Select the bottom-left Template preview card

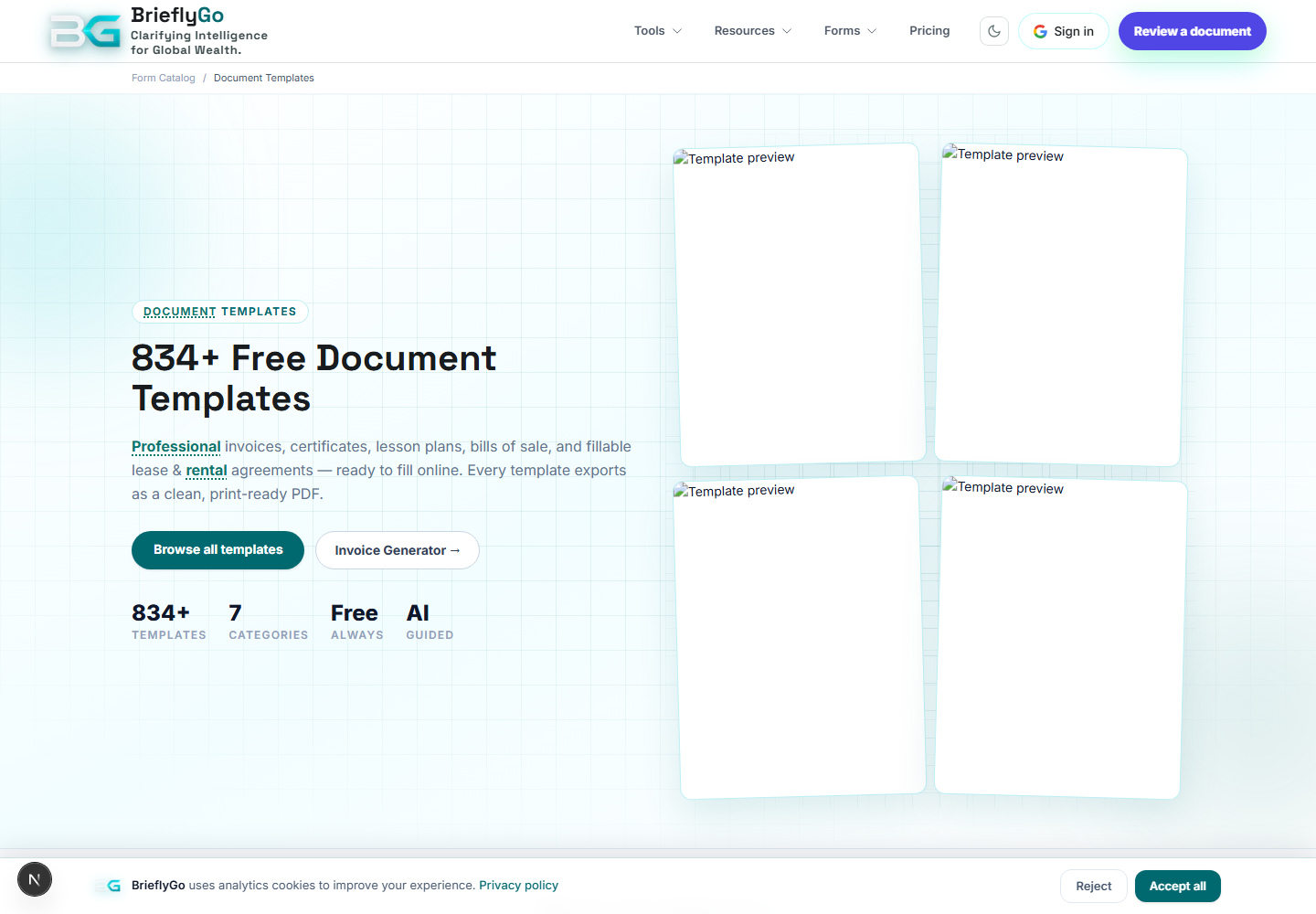pos(800,637)
